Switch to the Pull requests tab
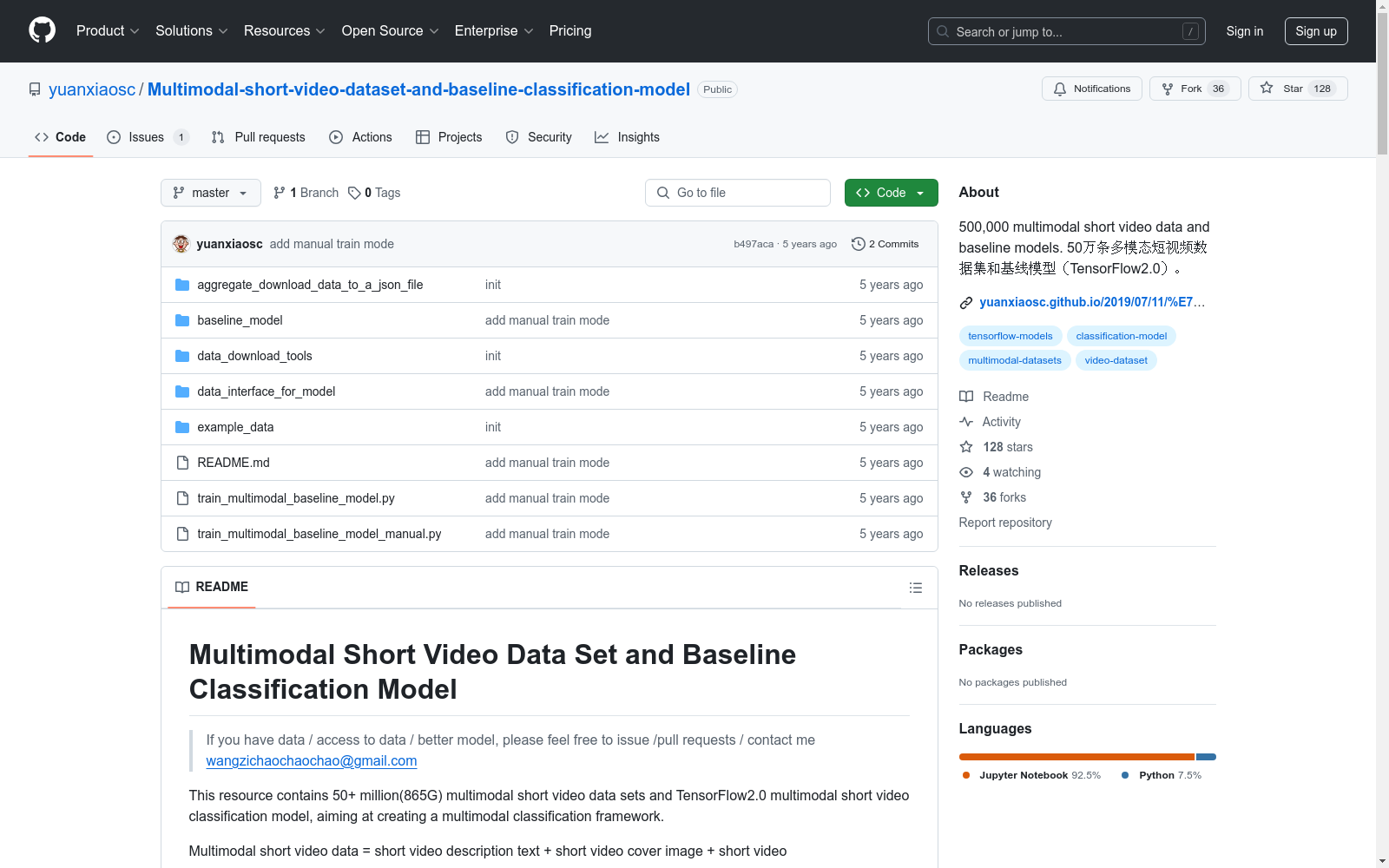 [259, 137]
